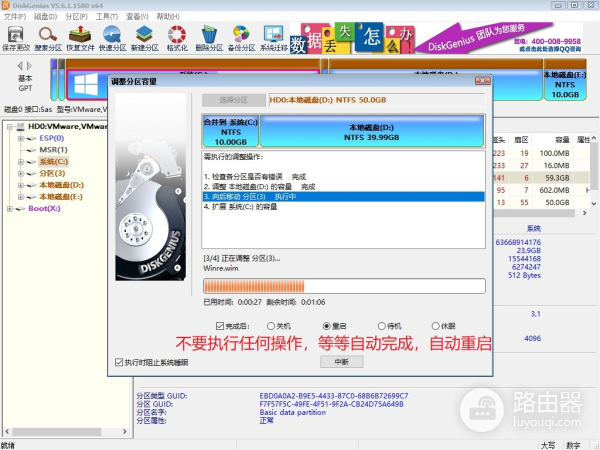Click right arrow of tree horizontal scrollbar
The height and width of the screenshot is (450, 600).
(125, 431)
